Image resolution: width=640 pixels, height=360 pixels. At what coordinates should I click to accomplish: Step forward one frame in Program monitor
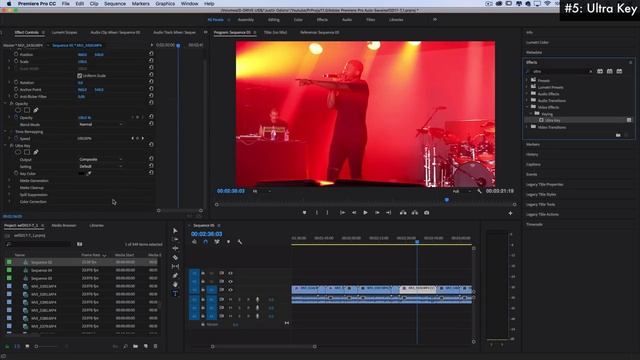click(x=377, y=213)
